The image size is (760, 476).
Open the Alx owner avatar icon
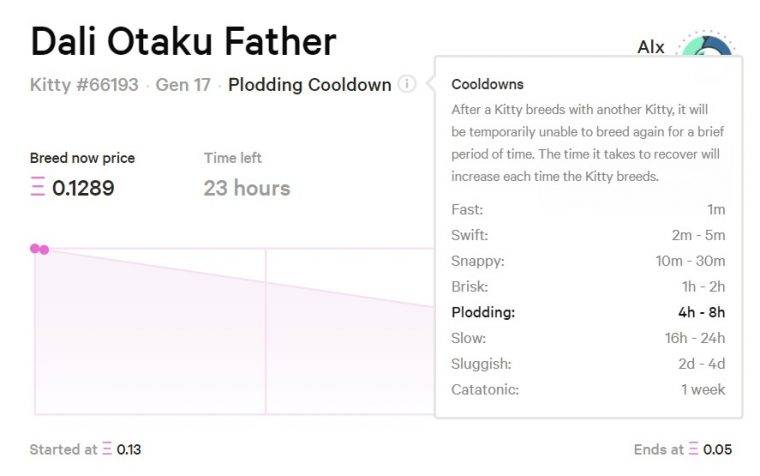(706, 47)
